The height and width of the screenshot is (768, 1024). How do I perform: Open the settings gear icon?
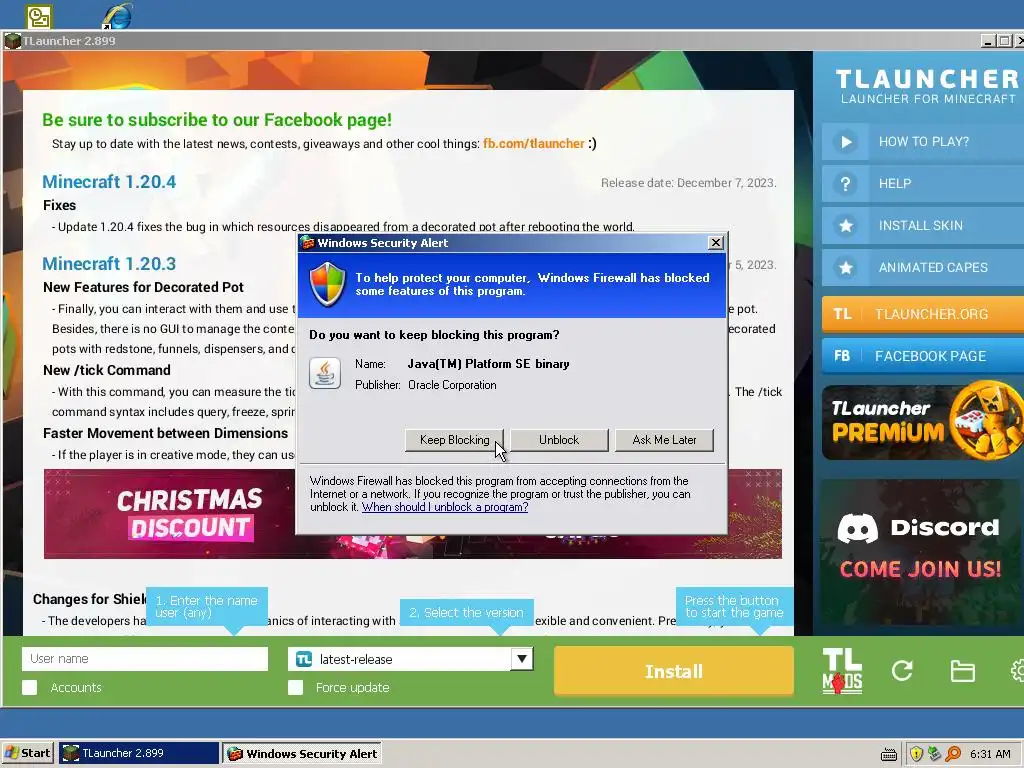coord(1017,671)
